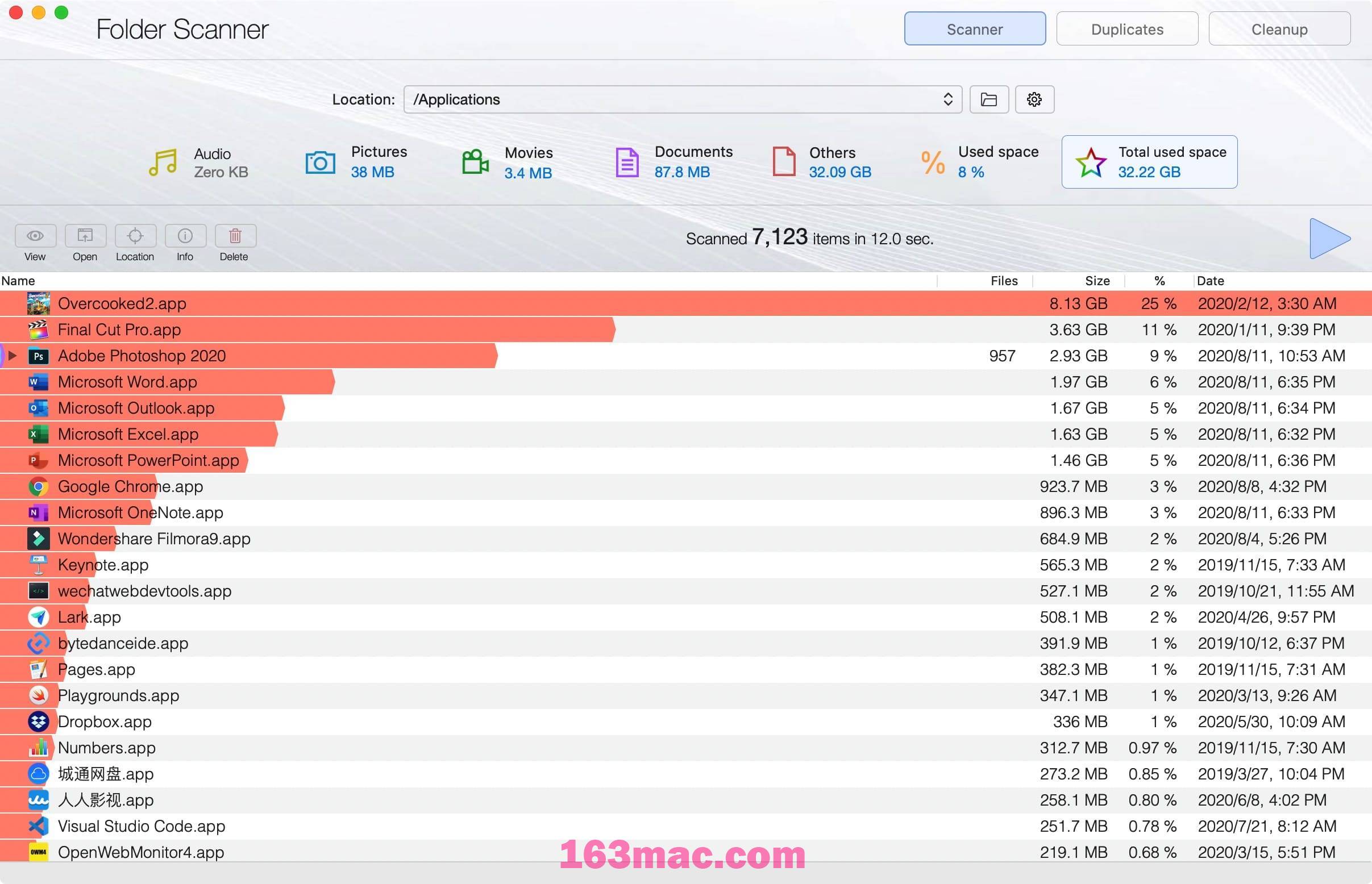Click the 0.97 % percentage value
1372x884 pixels.
pos(1152,748)
